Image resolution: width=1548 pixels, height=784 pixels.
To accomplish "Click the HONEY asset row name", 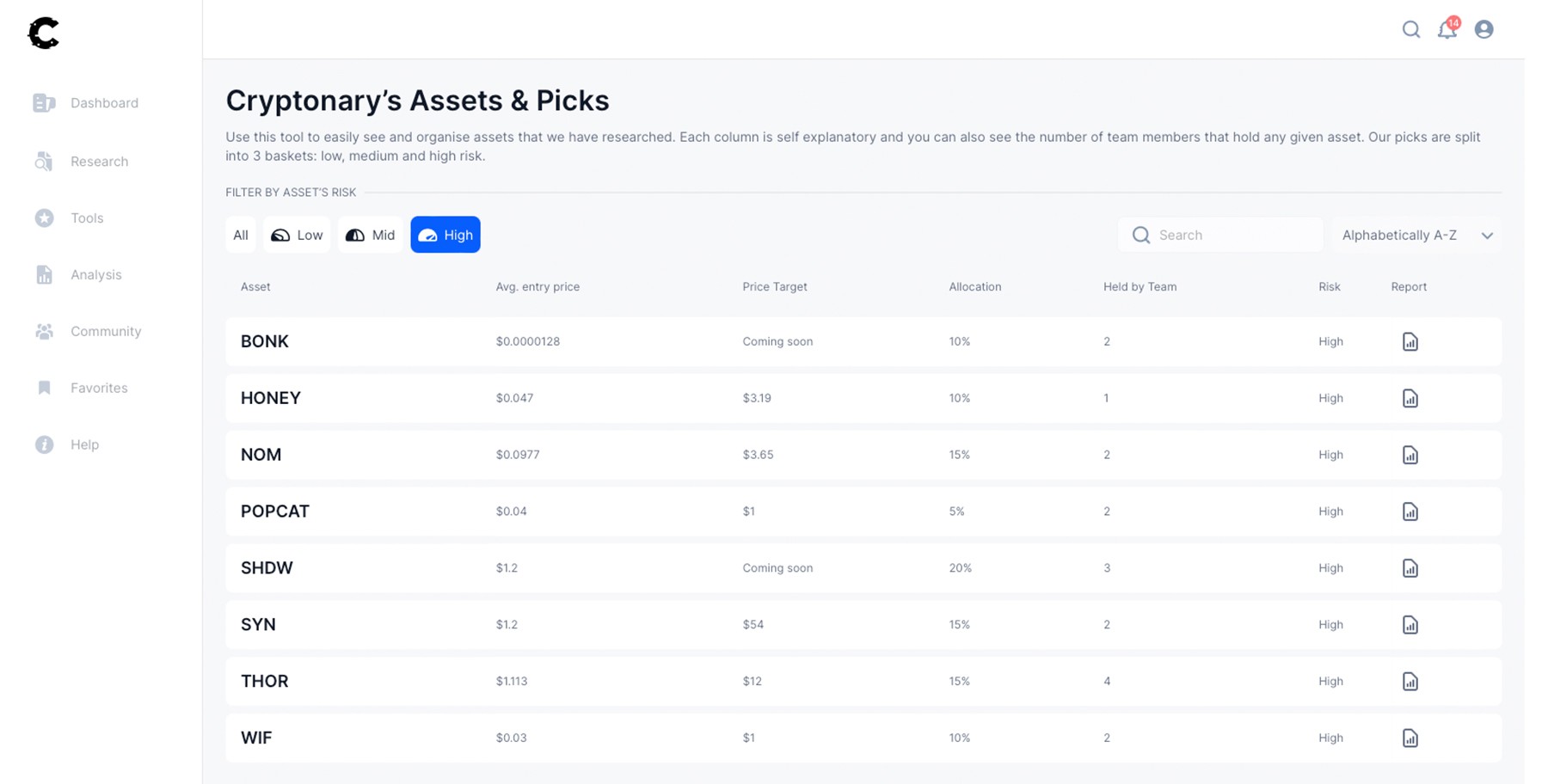I will (x=271, y=398).
